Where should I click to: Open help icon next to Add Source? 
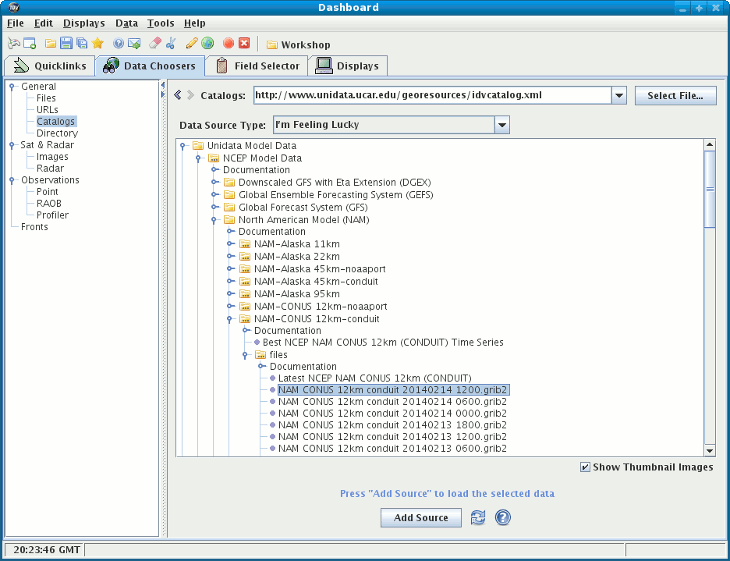[503, 517]
